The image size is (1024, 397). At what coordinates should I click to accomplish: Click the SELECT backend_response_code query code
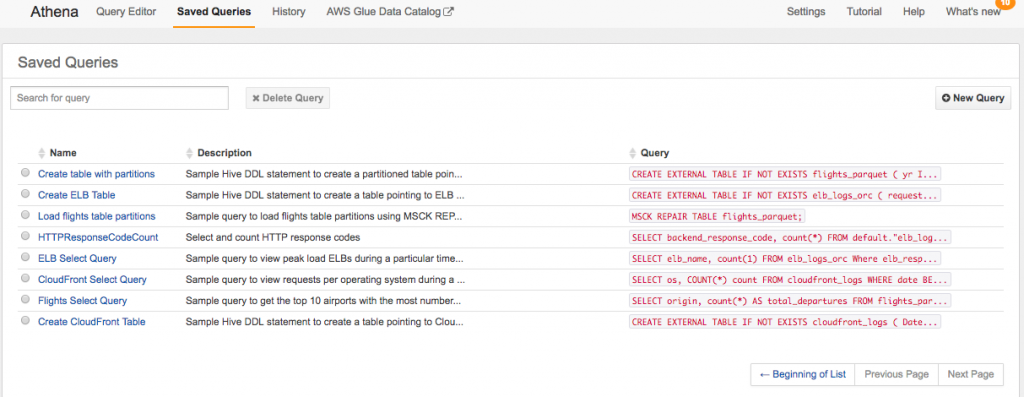point(790,237)
